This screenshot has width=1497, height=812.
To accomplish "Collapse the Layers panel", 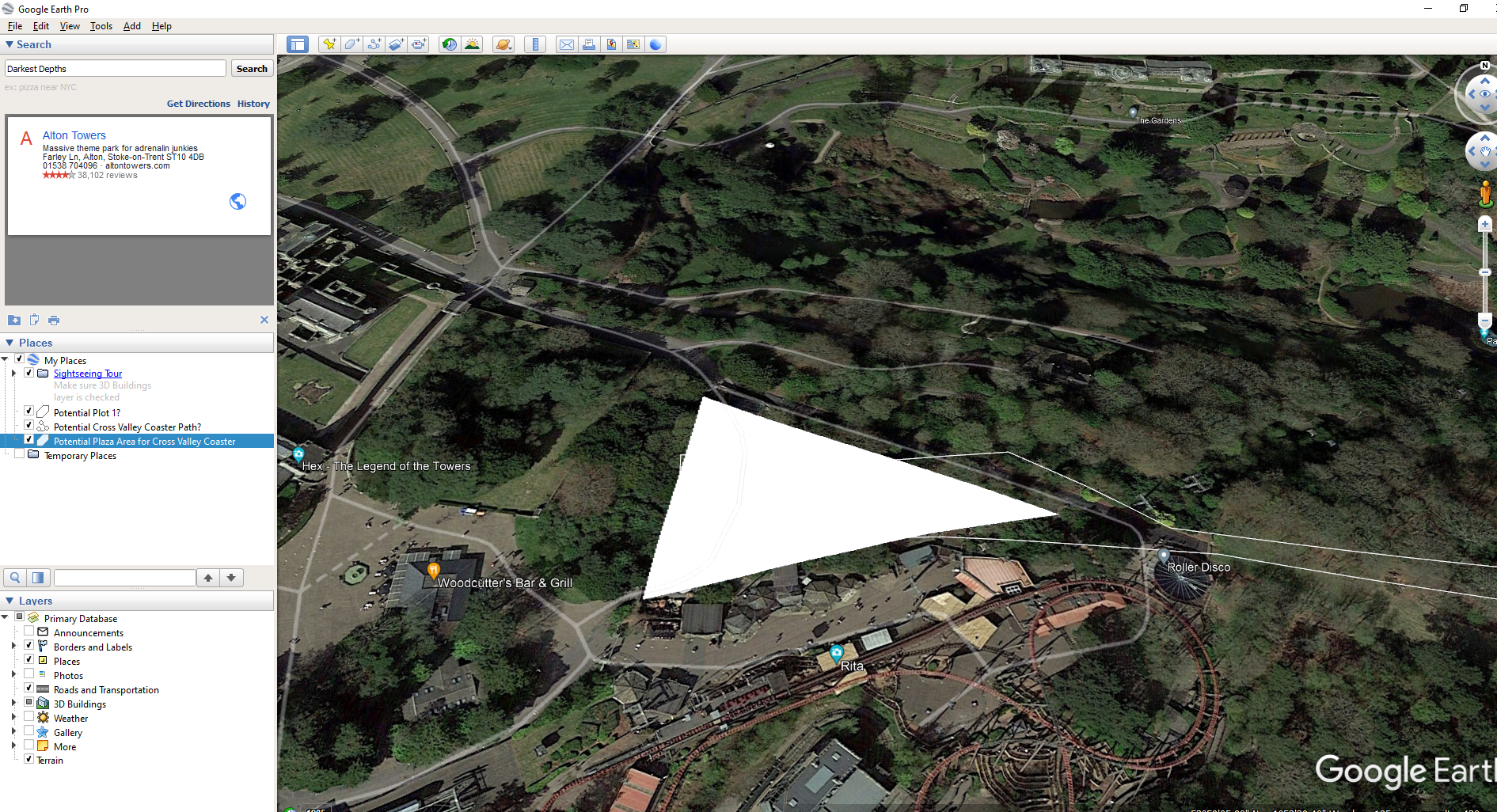I will click(9, 601).
